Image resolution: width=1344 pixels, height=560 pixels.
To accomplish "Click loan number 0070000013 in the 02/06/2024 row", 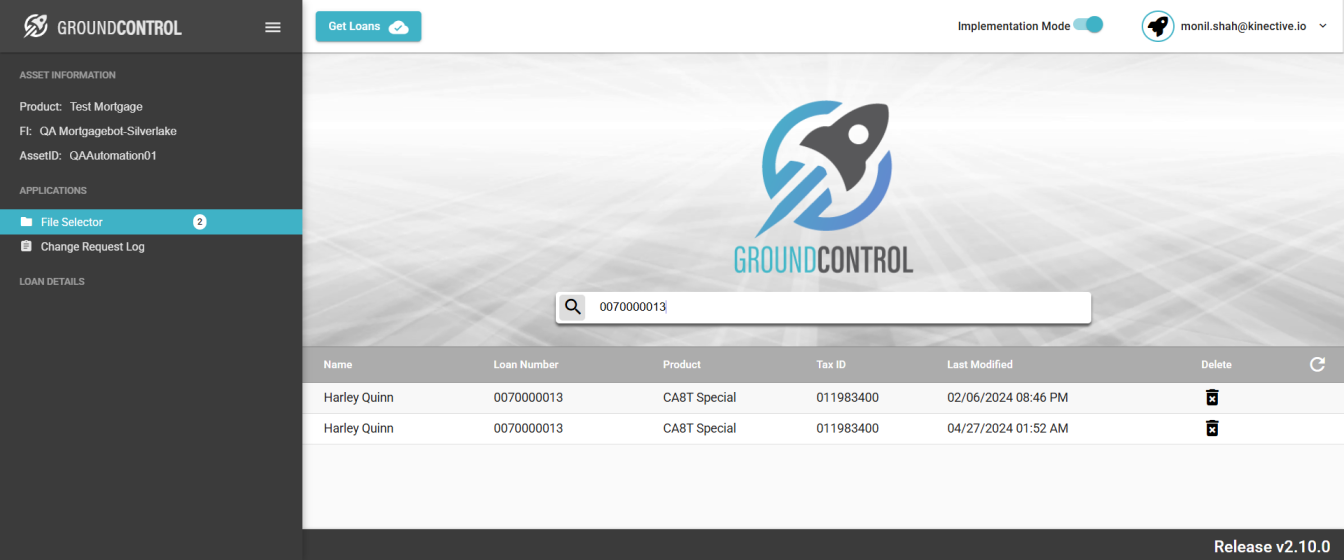I will pyautogui.click(x=528, y=398).
